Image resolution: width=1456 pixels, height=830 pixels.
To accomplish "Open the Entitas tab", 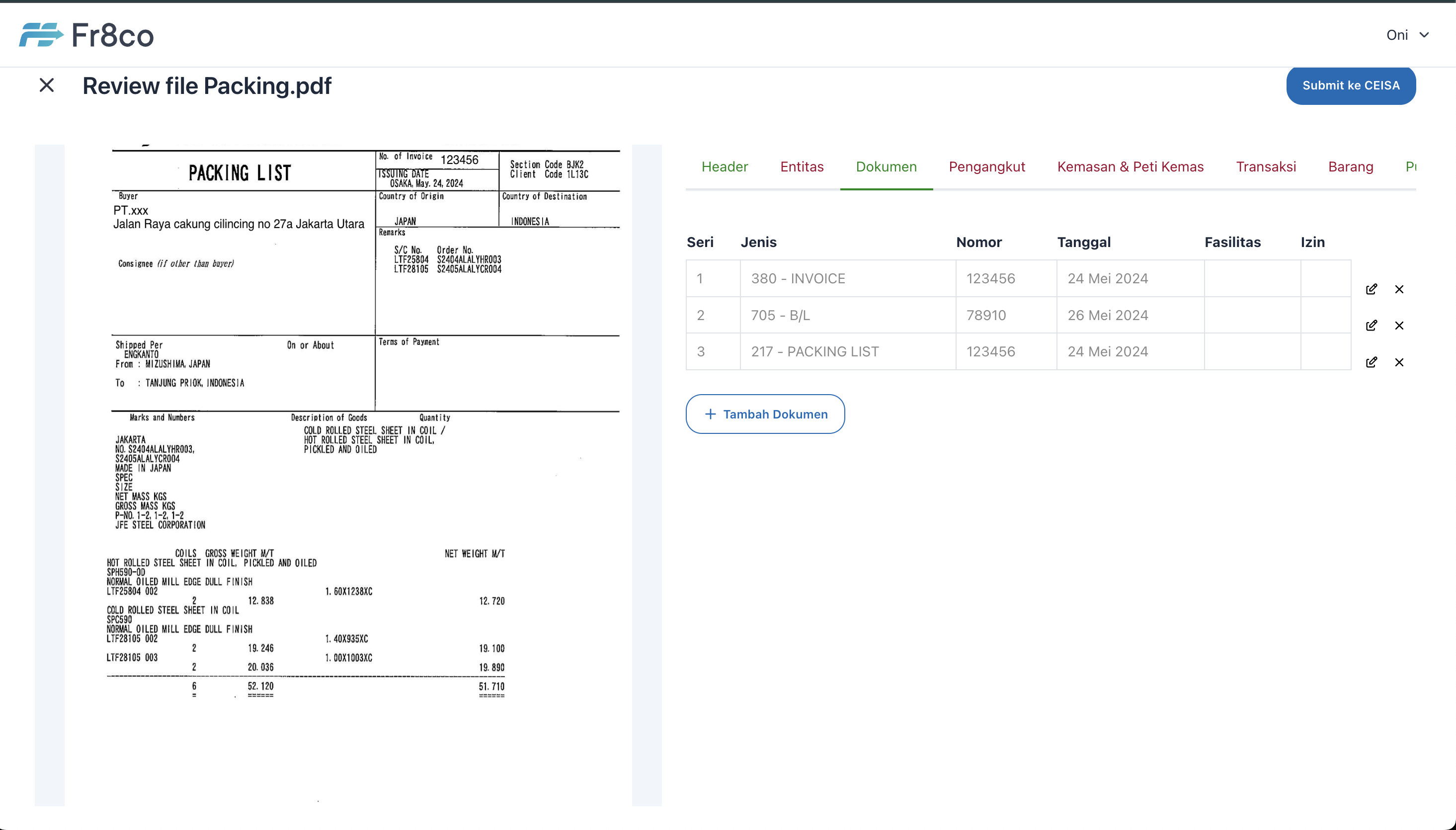I will tap(802, 167).
